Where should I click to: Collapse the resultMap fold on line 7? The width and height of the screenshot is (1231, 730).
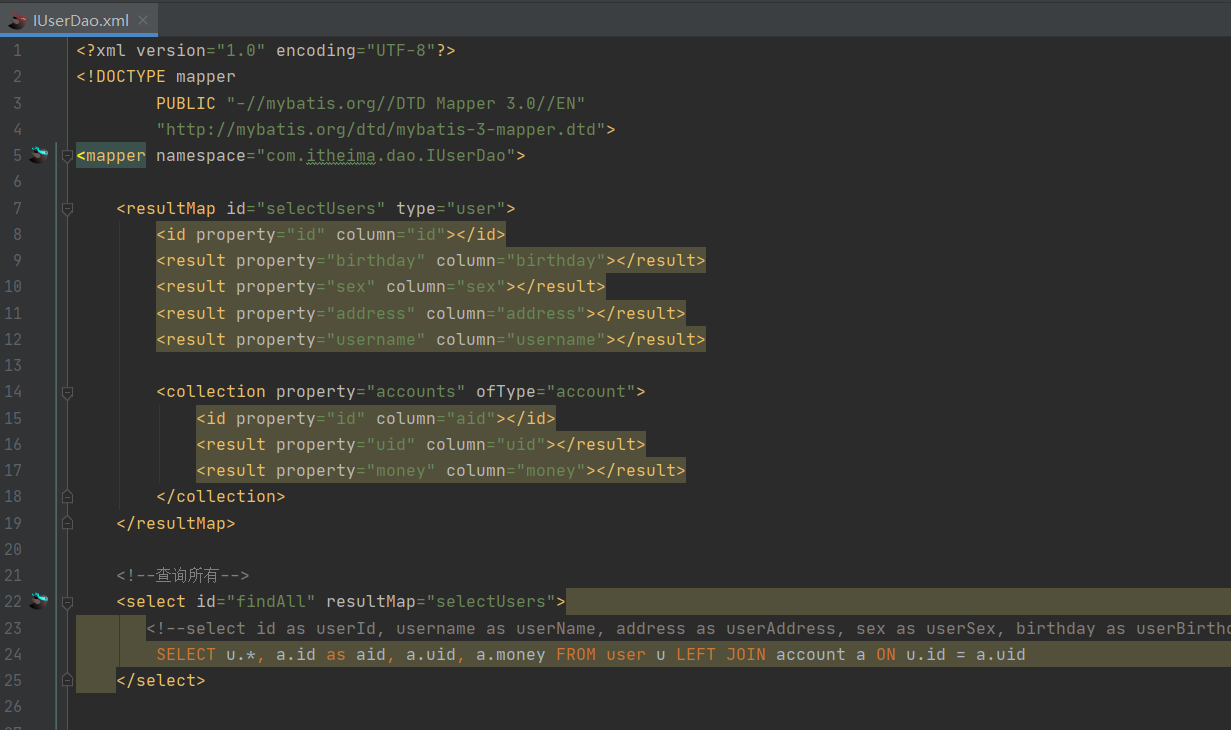(x=67, y=208)
